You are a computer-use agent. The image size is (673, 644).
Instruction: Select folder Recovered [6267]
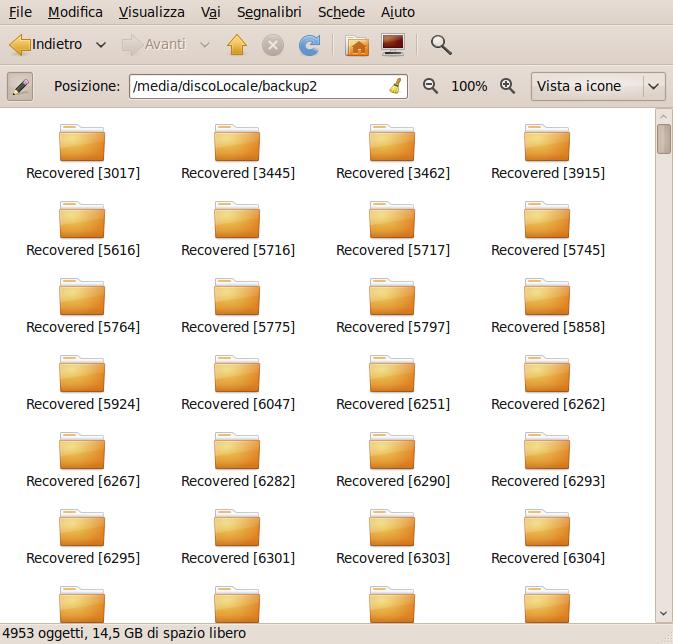click(x=82, y=460)
